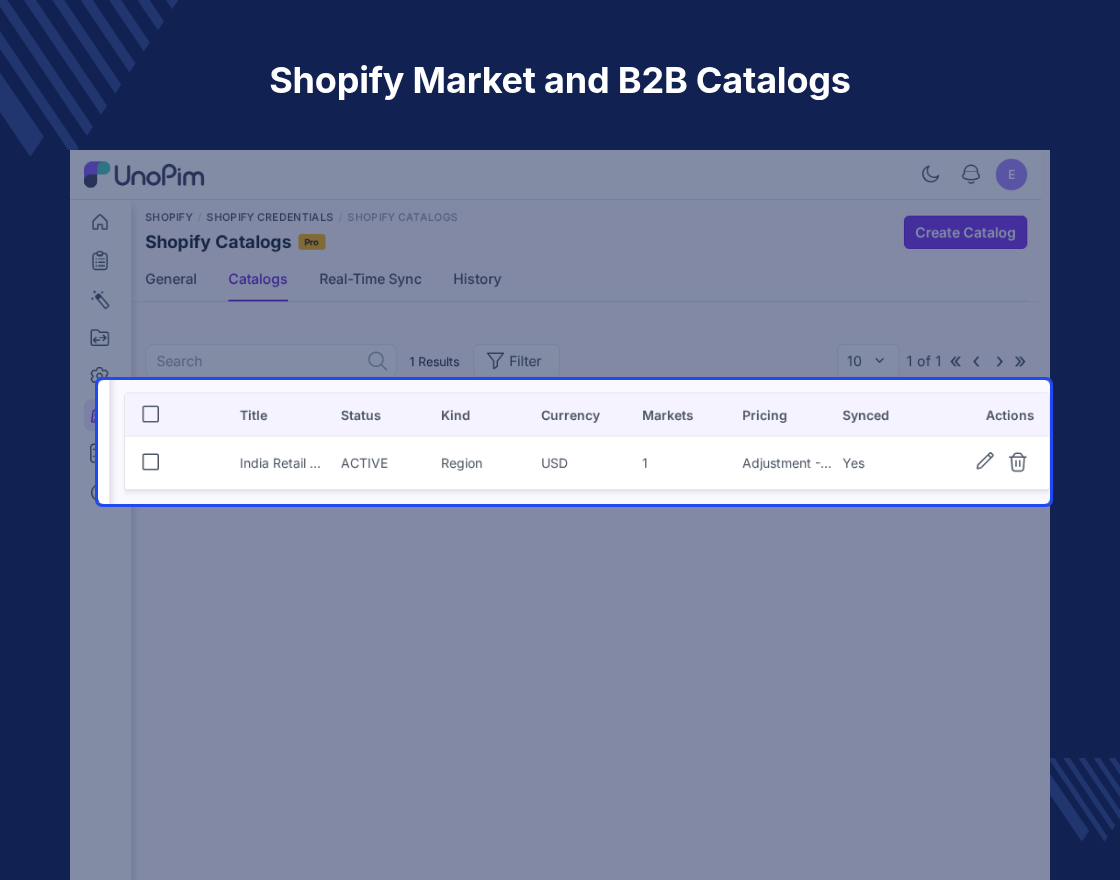The width and height of the screenshot is (1120, 880).
Task: Focus the Search input field
Action: [271, 361]
